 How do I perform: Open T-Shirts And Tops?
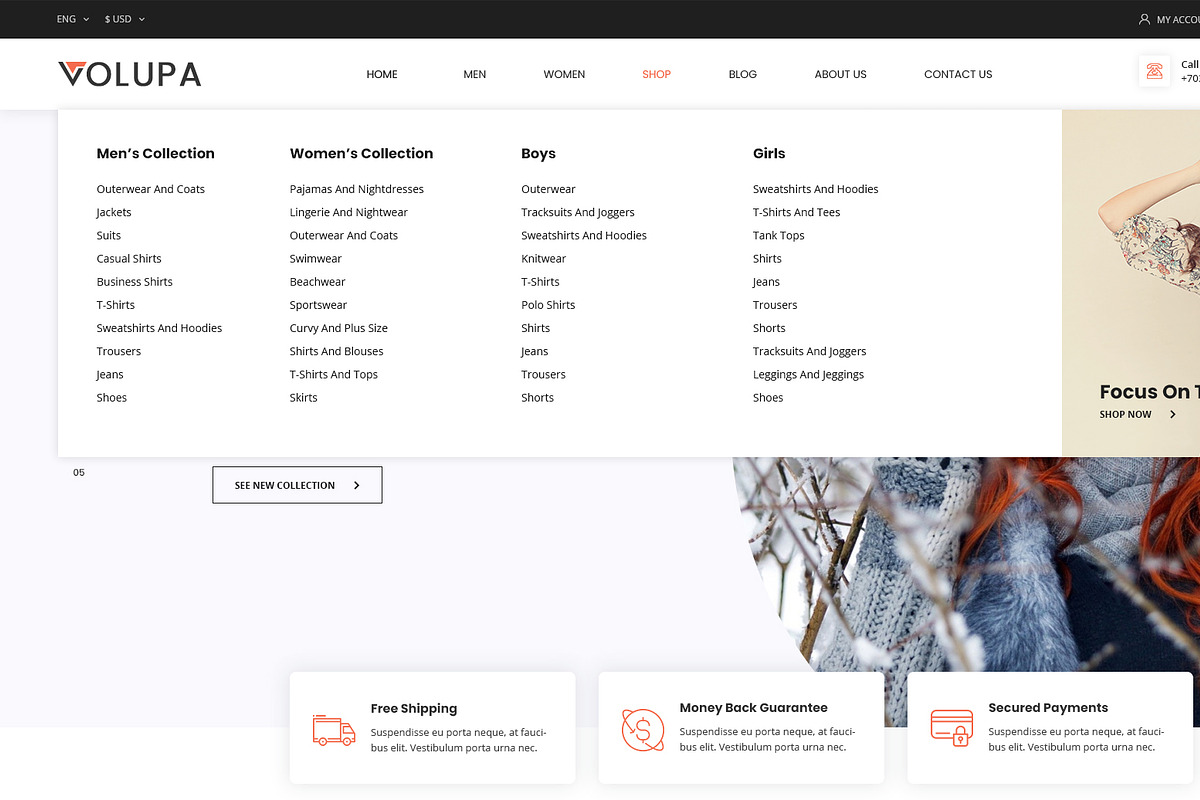click(334, 374)
